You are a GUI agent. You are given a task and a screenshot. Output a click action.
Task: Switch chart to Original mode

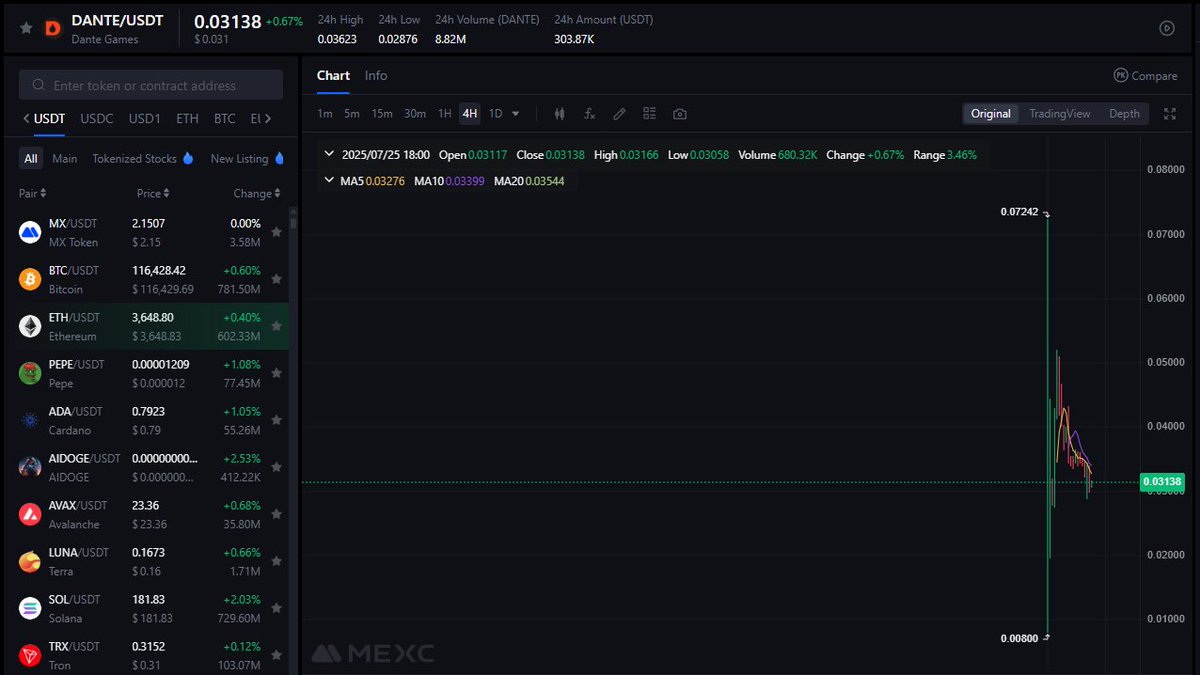click(991, 114)
